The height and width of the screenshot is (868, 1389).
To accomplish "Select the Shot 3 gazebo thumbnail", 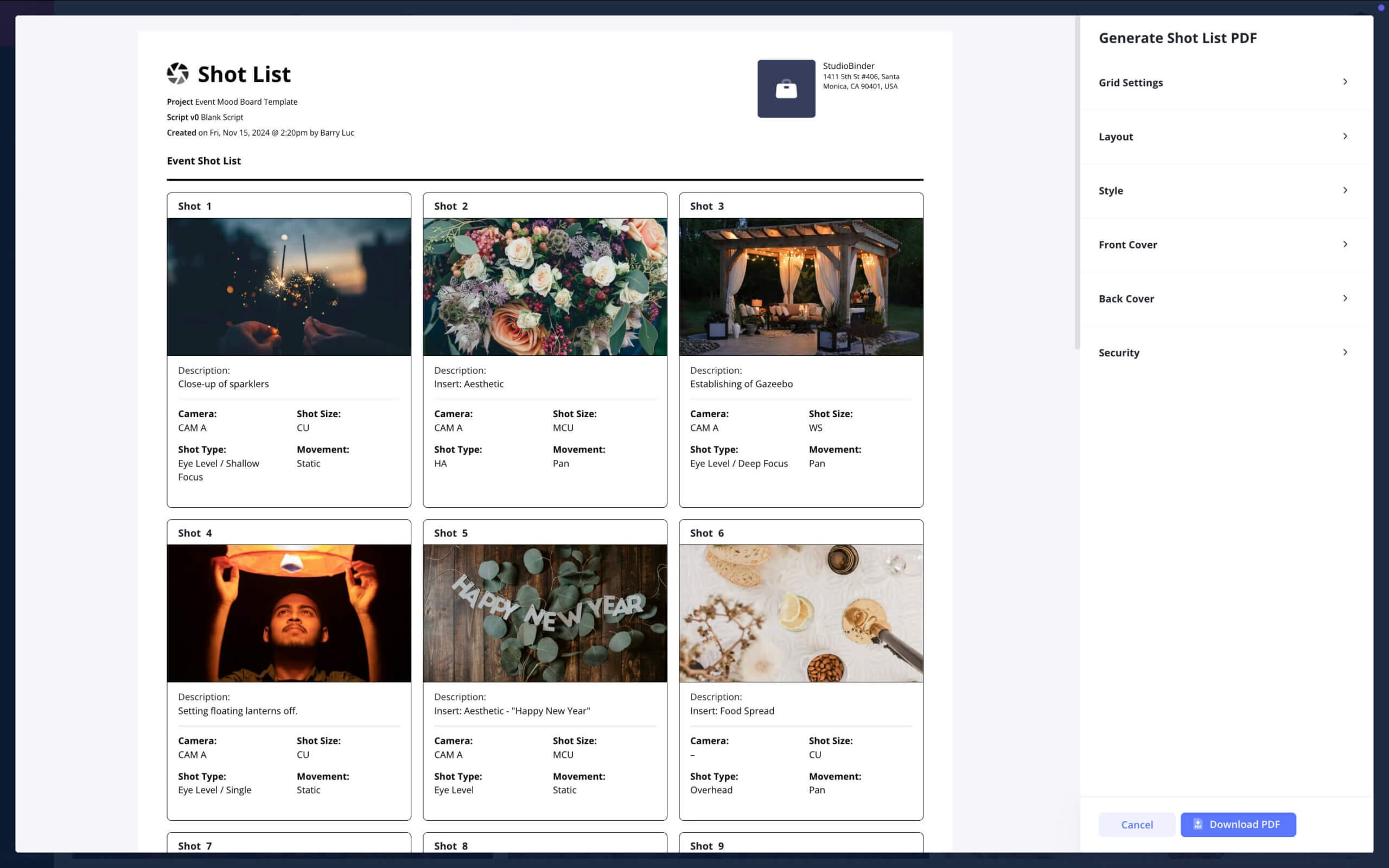I will [x=801, y=286].
